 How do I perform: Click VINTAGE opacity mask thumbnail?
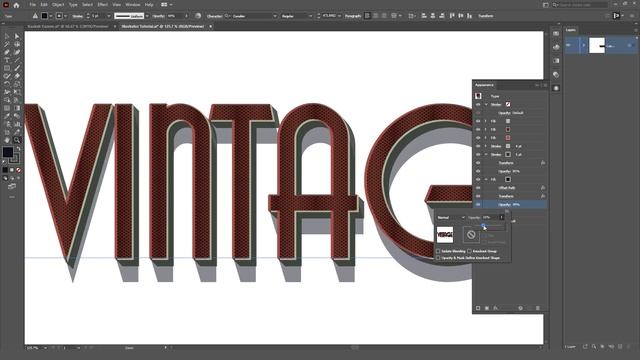445,235
